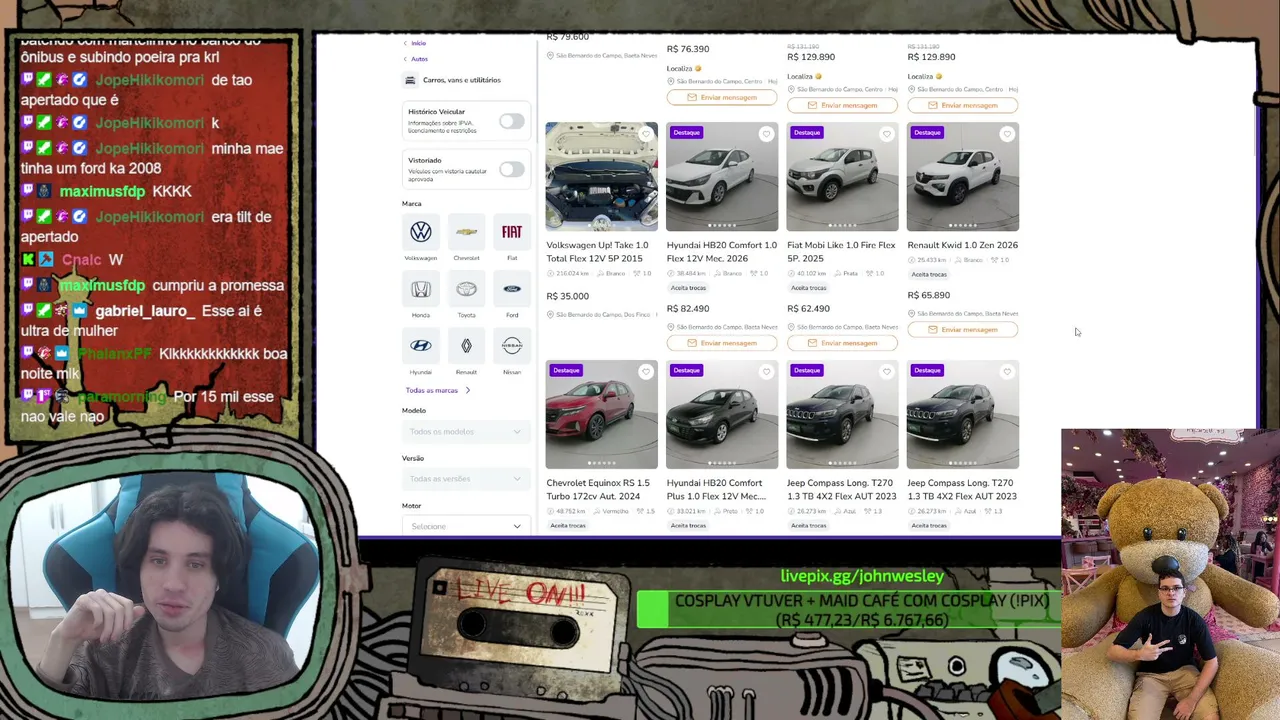1280x720 pixels.
Task: Filter by the Honda brand logo
Action: 421,289
